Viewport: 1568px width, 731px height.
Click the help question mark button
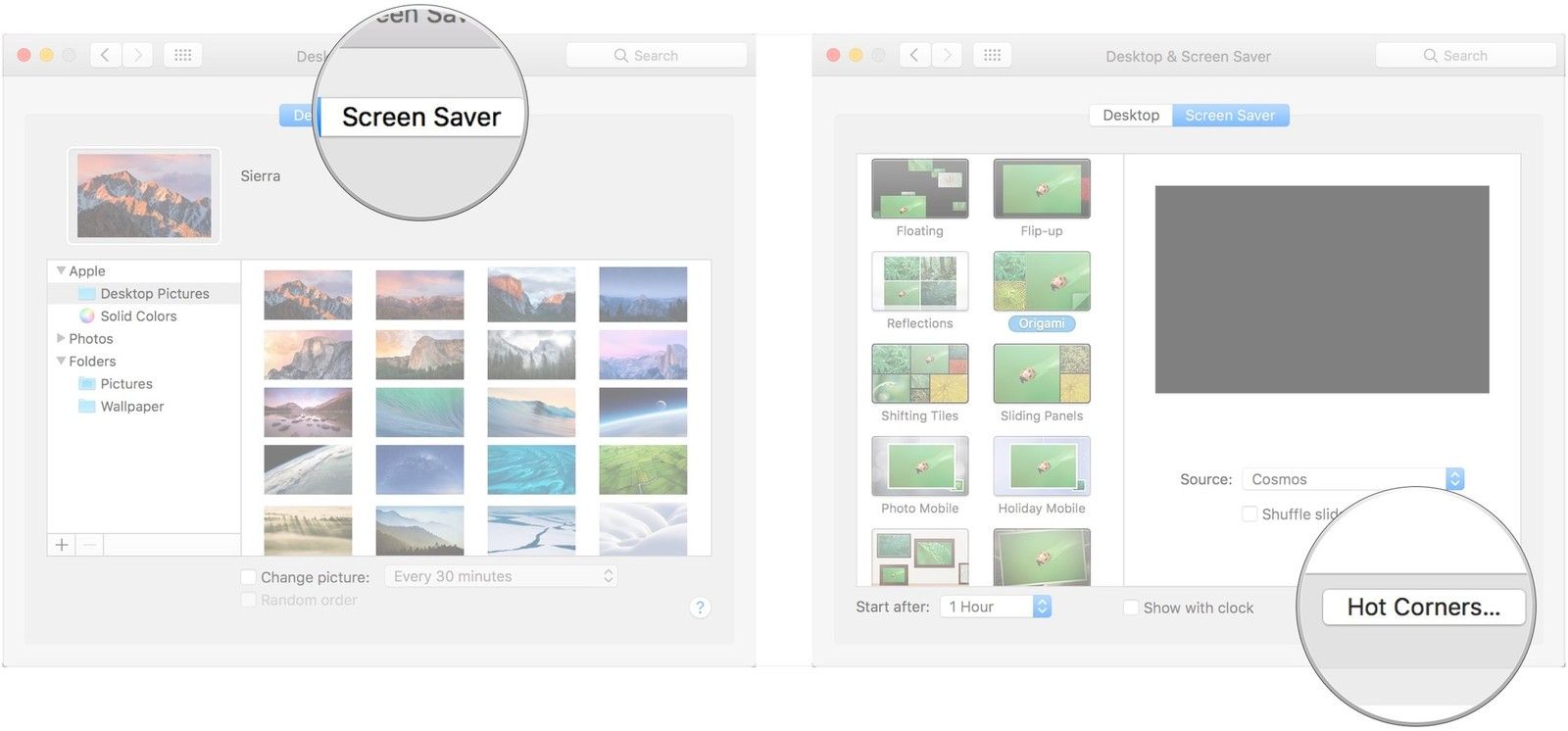coord(700,608)
